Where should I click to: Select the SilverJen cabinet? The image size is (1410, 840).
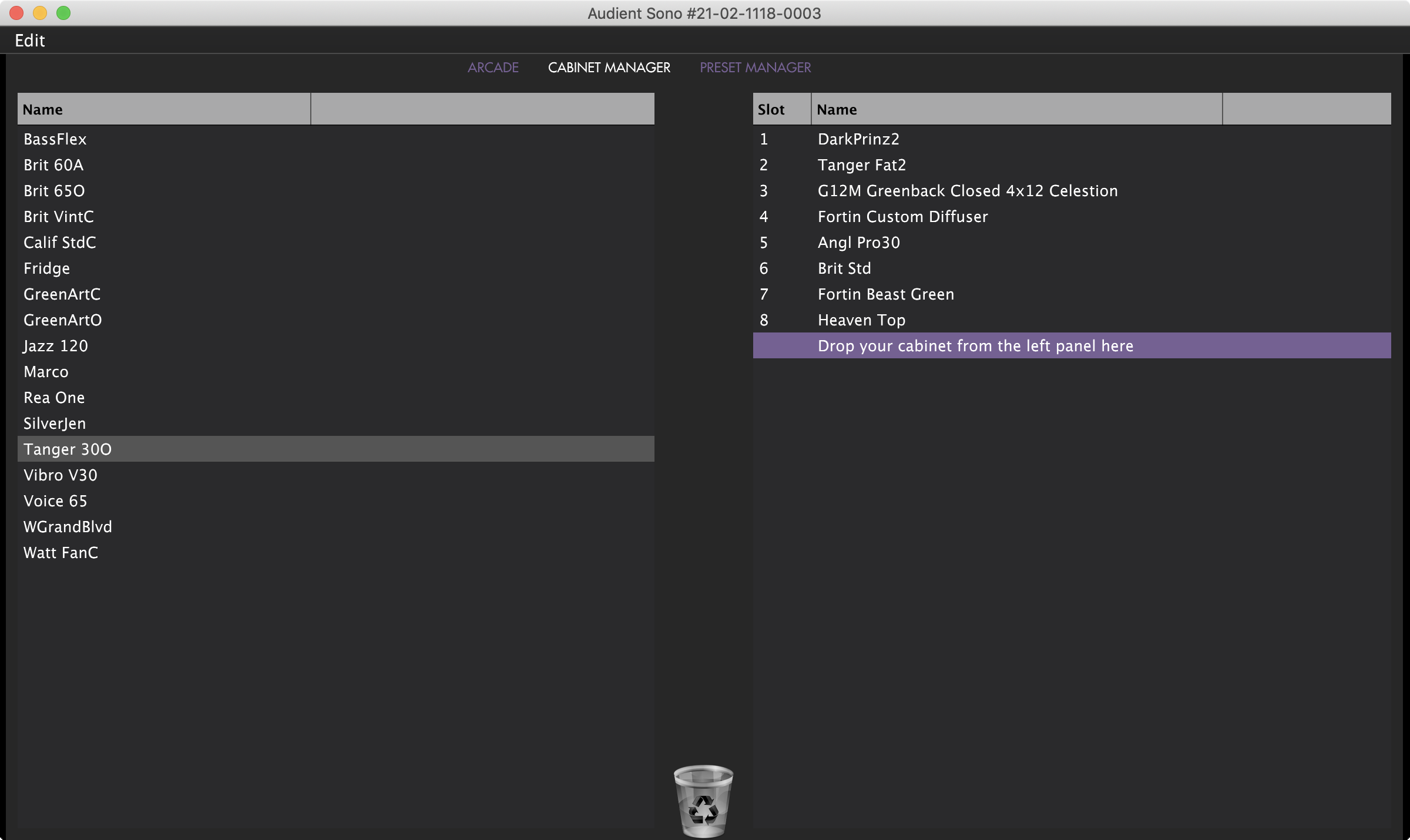click(336, 424)
